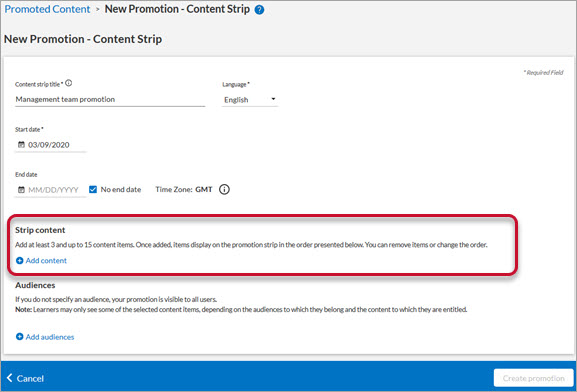The width and height of the screenshot is (577, 392).
Task: Open the English language selector
Action: [250, 100]
